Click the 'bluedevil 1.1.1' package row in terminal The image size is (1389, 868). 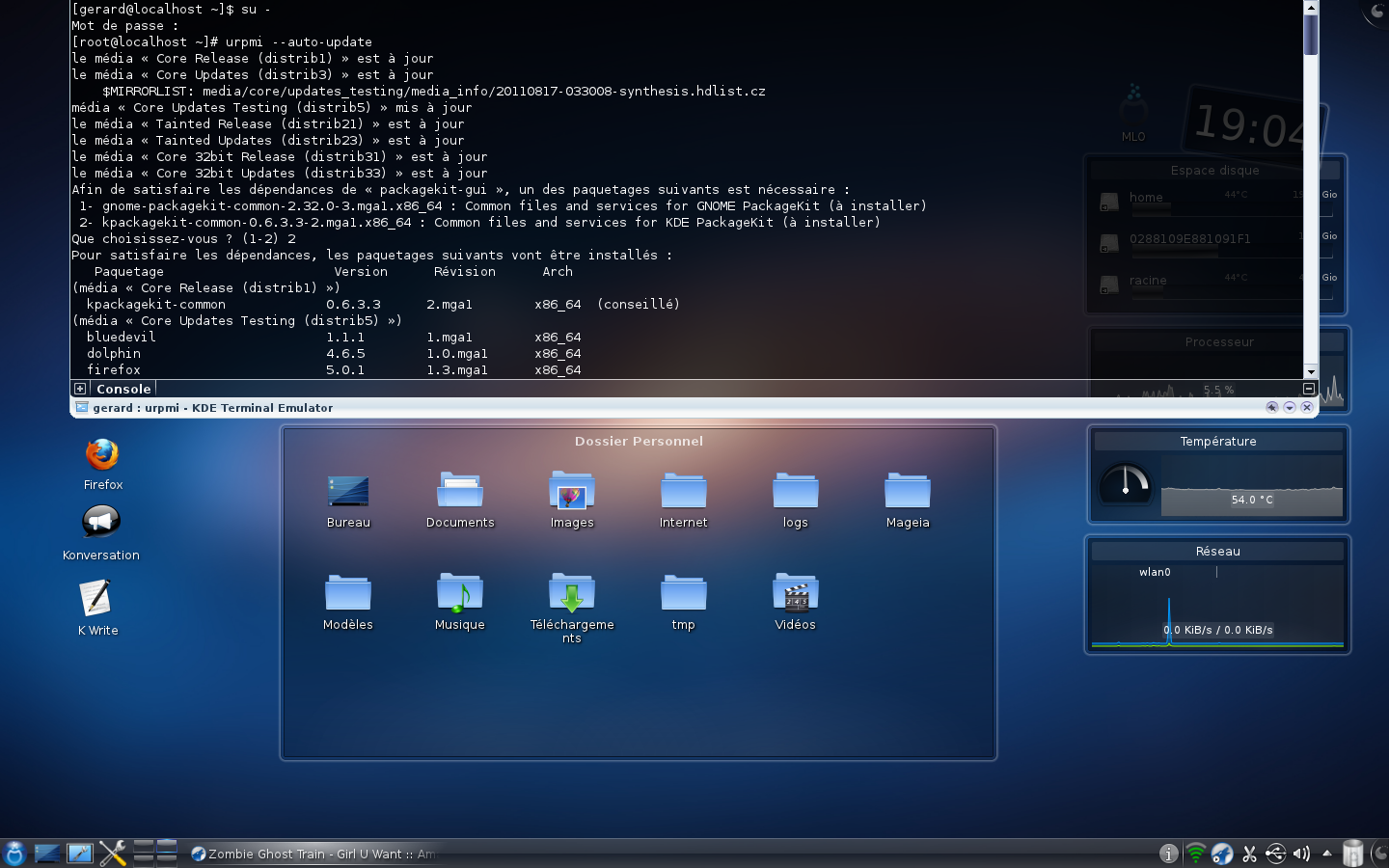point(334,338)
